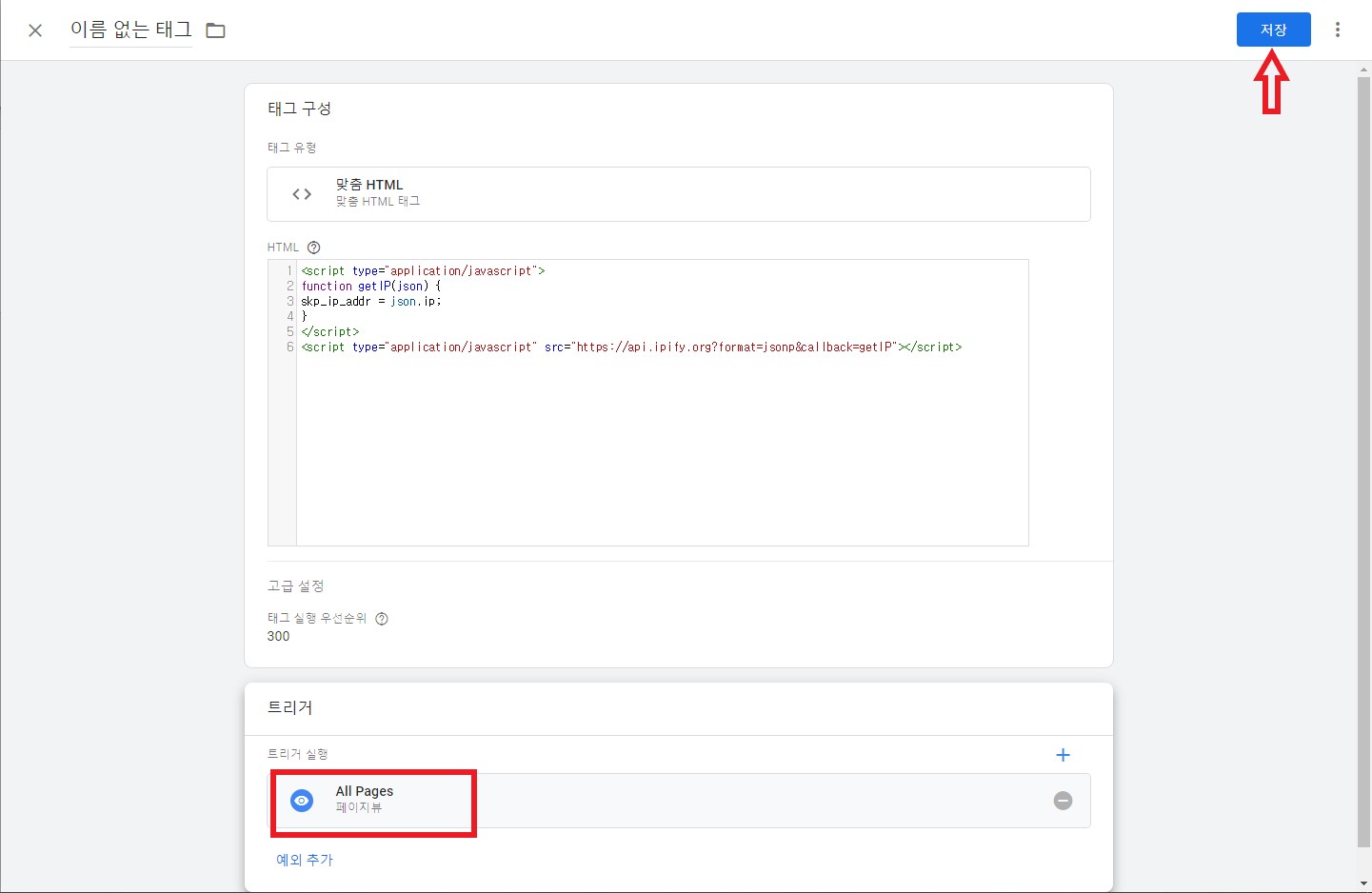The height and width of the screenshot is (893, 1372).
Task: Open the folder icon next to the tag name
Action: 216,30
